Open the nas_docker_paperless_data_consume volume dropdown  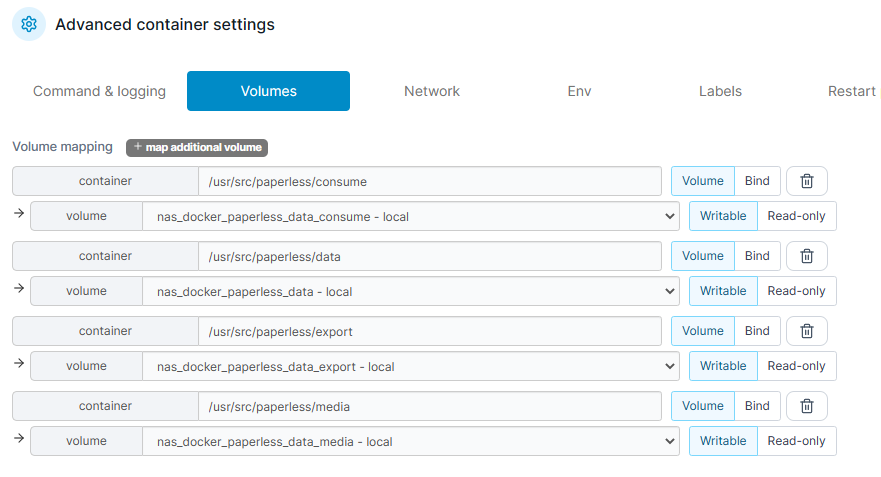[411, 216]
